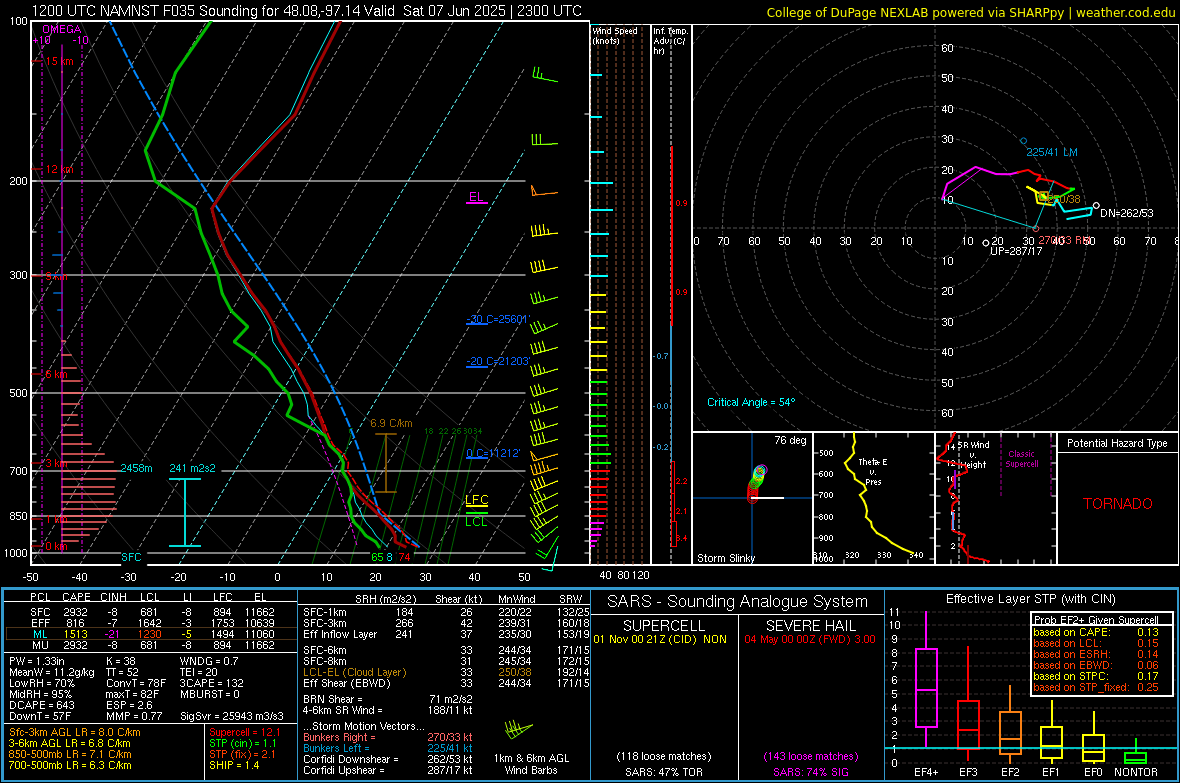Click the EF1 axis label
This screenshot has height=783, width=1180.
[1051, 772]
